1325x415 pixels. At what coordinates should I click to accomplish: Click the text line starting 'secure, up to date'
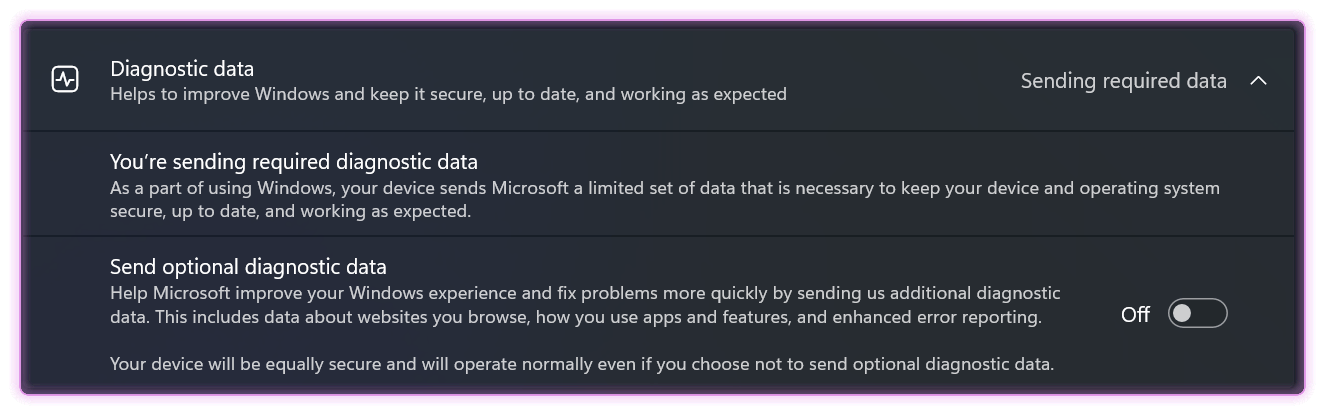pyautogui.click(x=289, y=212)
